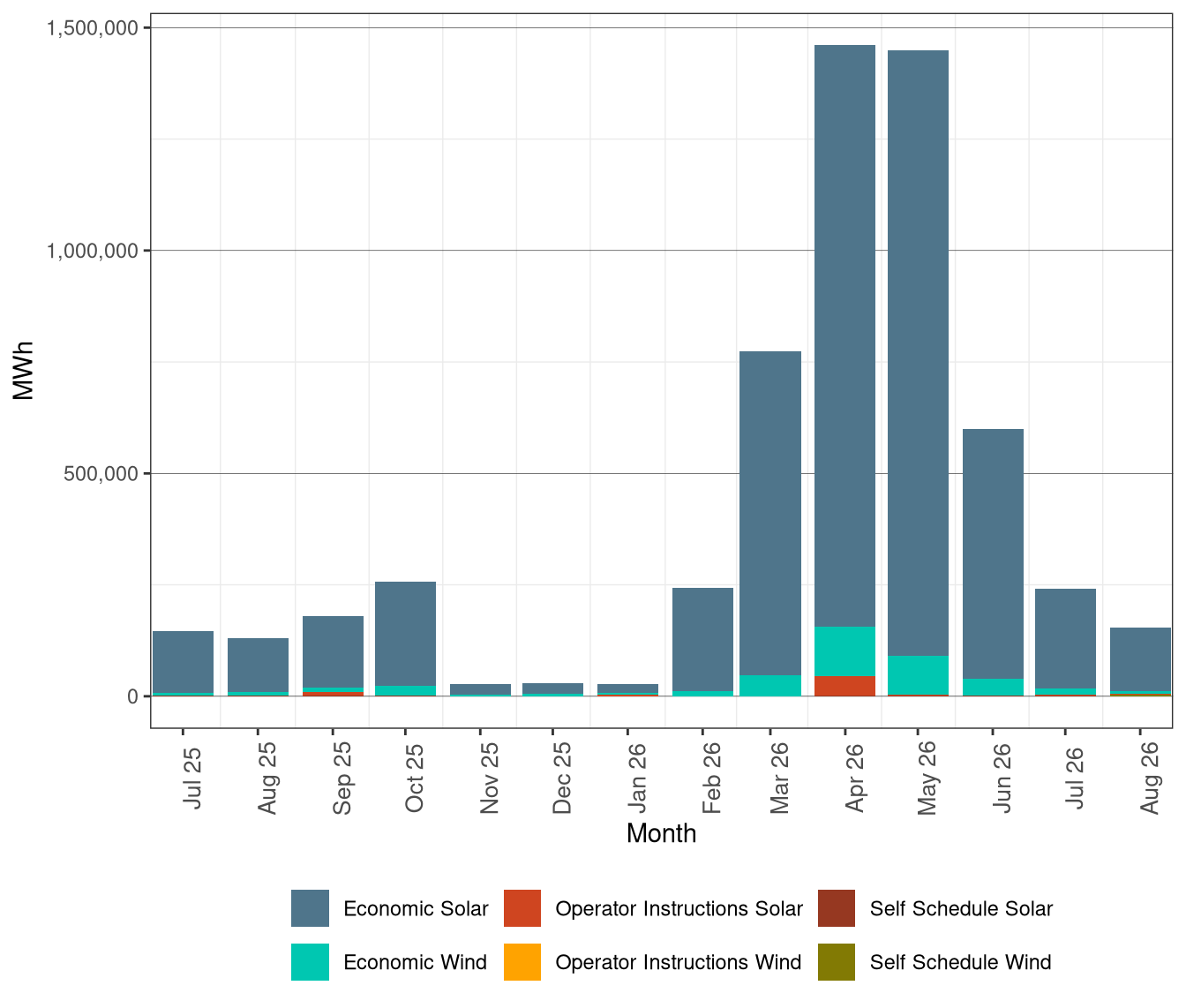
Task: Click the 'Aug 25' axis label
Action: tap(267, 777)
